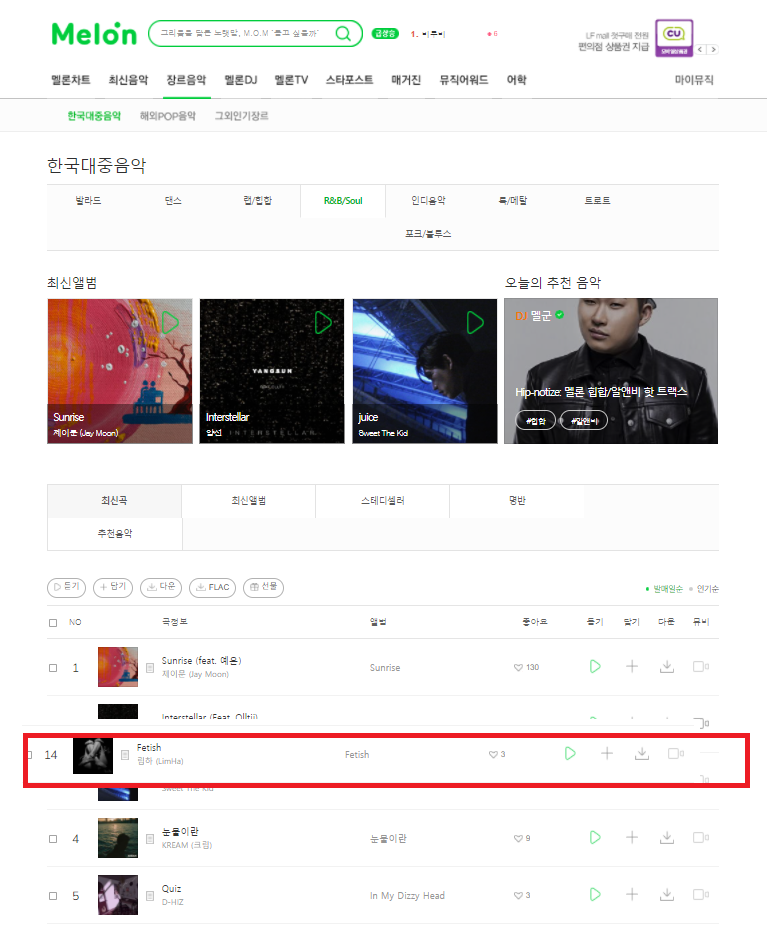Show previous banner with left arrow
767x927 pixels.
(x=700, y=50)
